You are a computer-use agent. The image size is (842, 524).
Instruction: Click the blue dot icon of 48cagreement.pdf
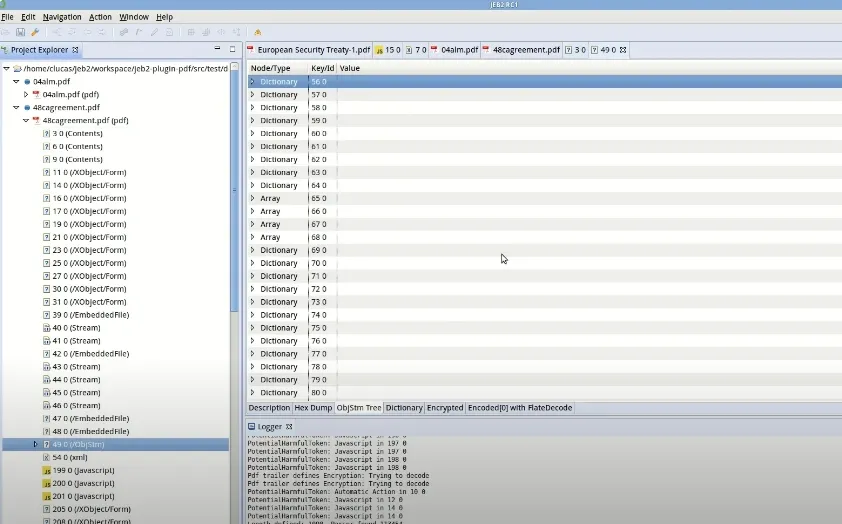click(x=27, y=107)
